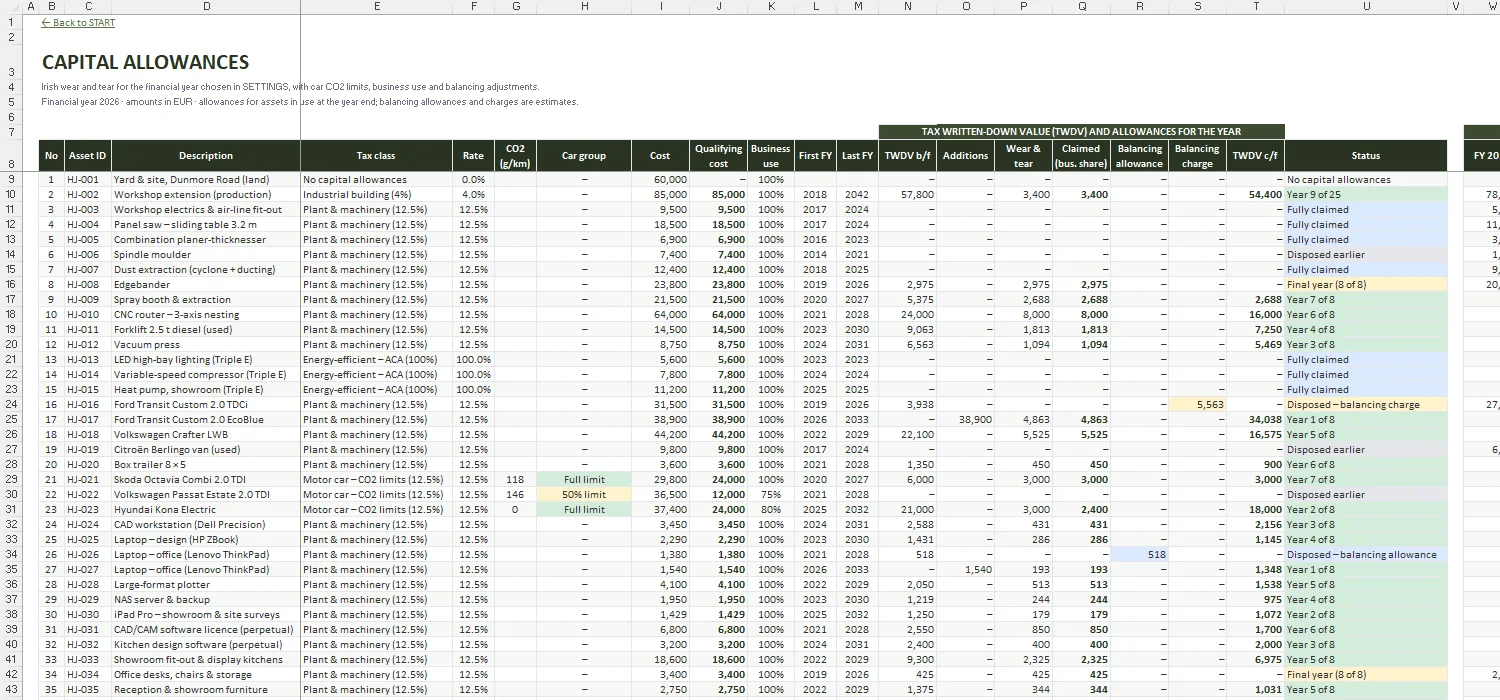
Task: Select the TAX WRITTEN-DOWN VALUE group header
Action: [x=1082, y=131]
